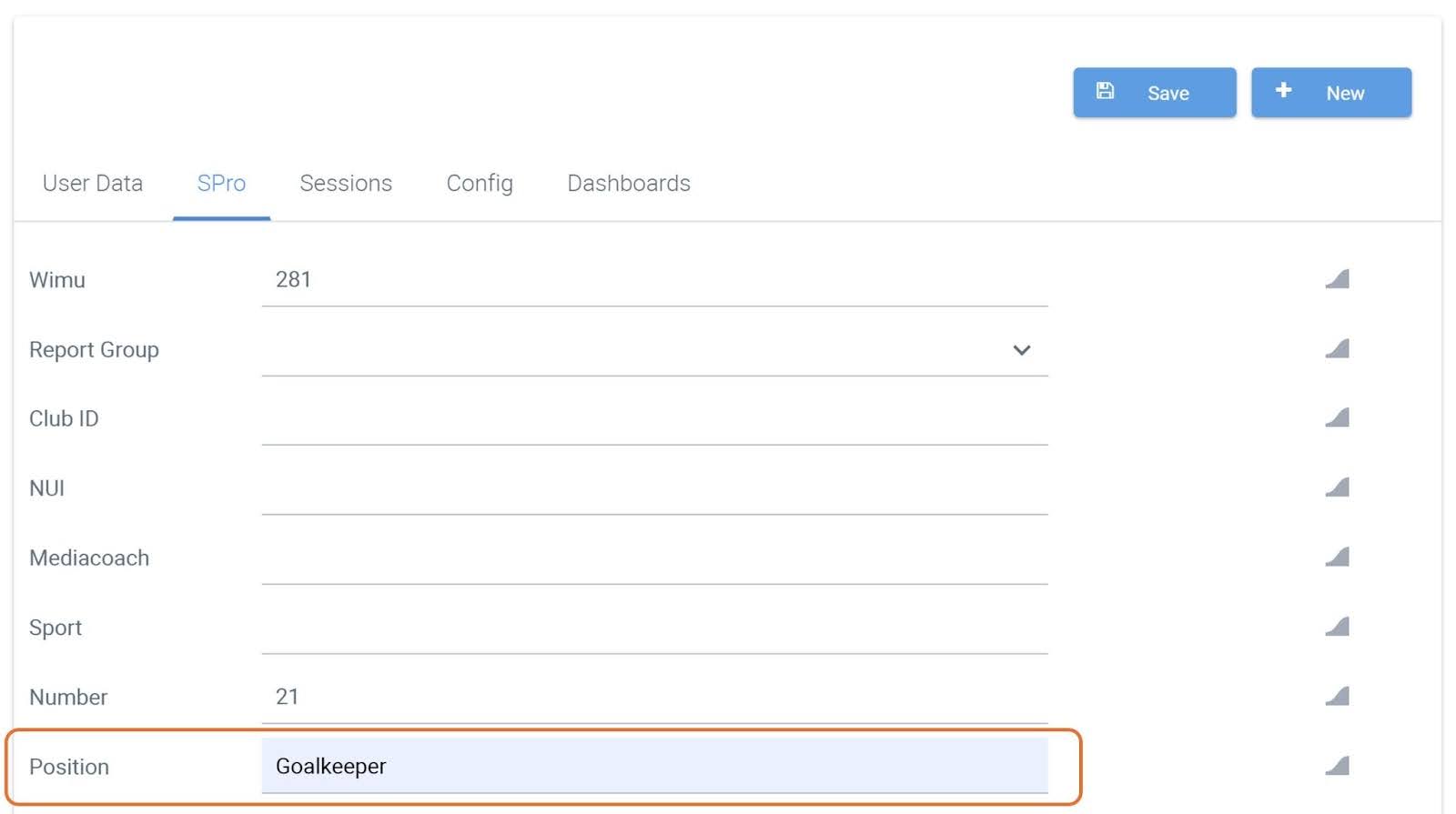Open the User Data tab

pos(93,184)
